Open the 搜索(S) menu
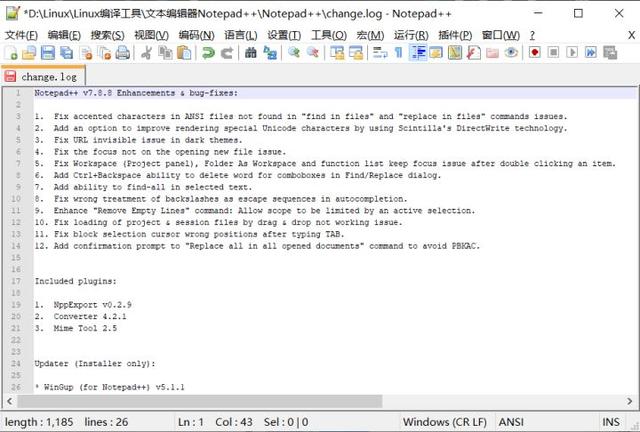This screenshot has width=640, height=432. (107, 36)
